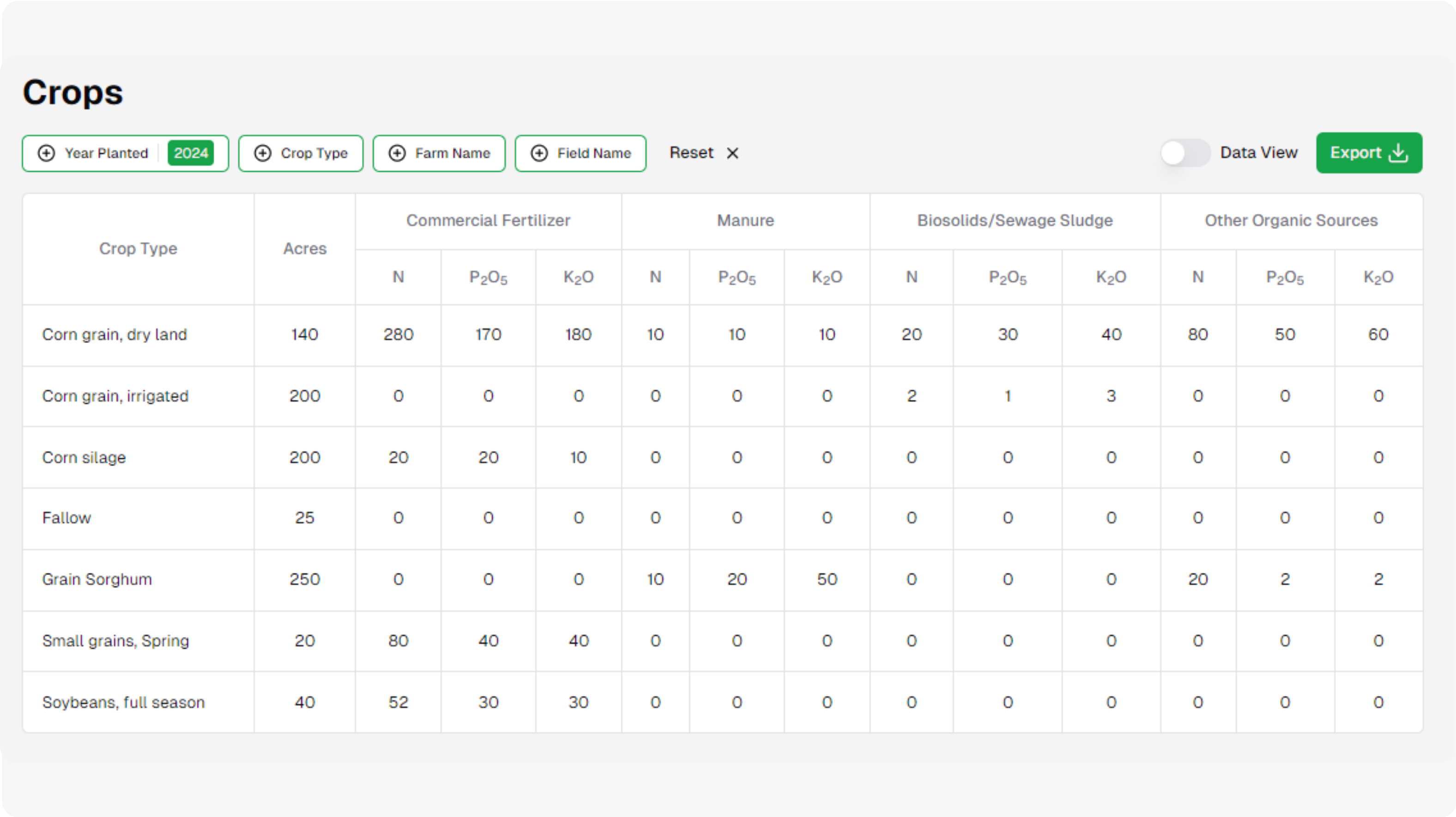The height and width of the screenshot is (817, 1456).
Task: Select the Corn grain, dry land row
Action: 114,335
